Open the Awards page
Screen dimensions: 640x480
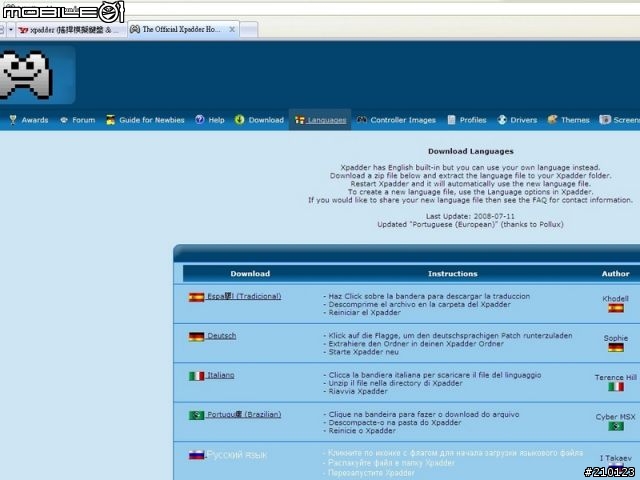(x=35, y=120)
